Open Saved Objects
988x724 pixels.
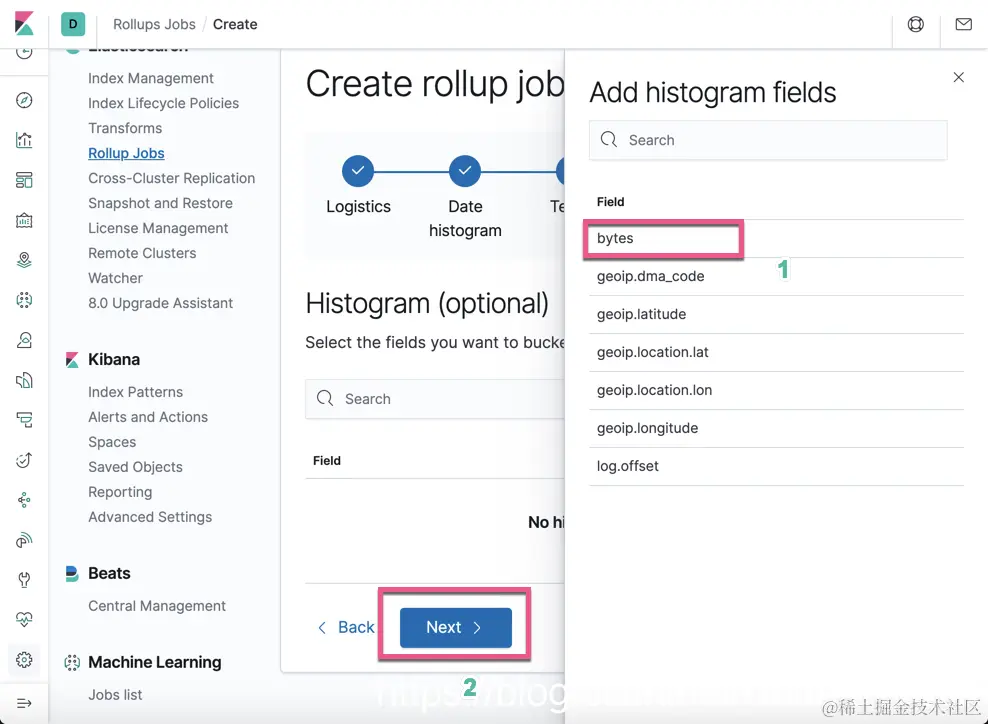(135, 467)
